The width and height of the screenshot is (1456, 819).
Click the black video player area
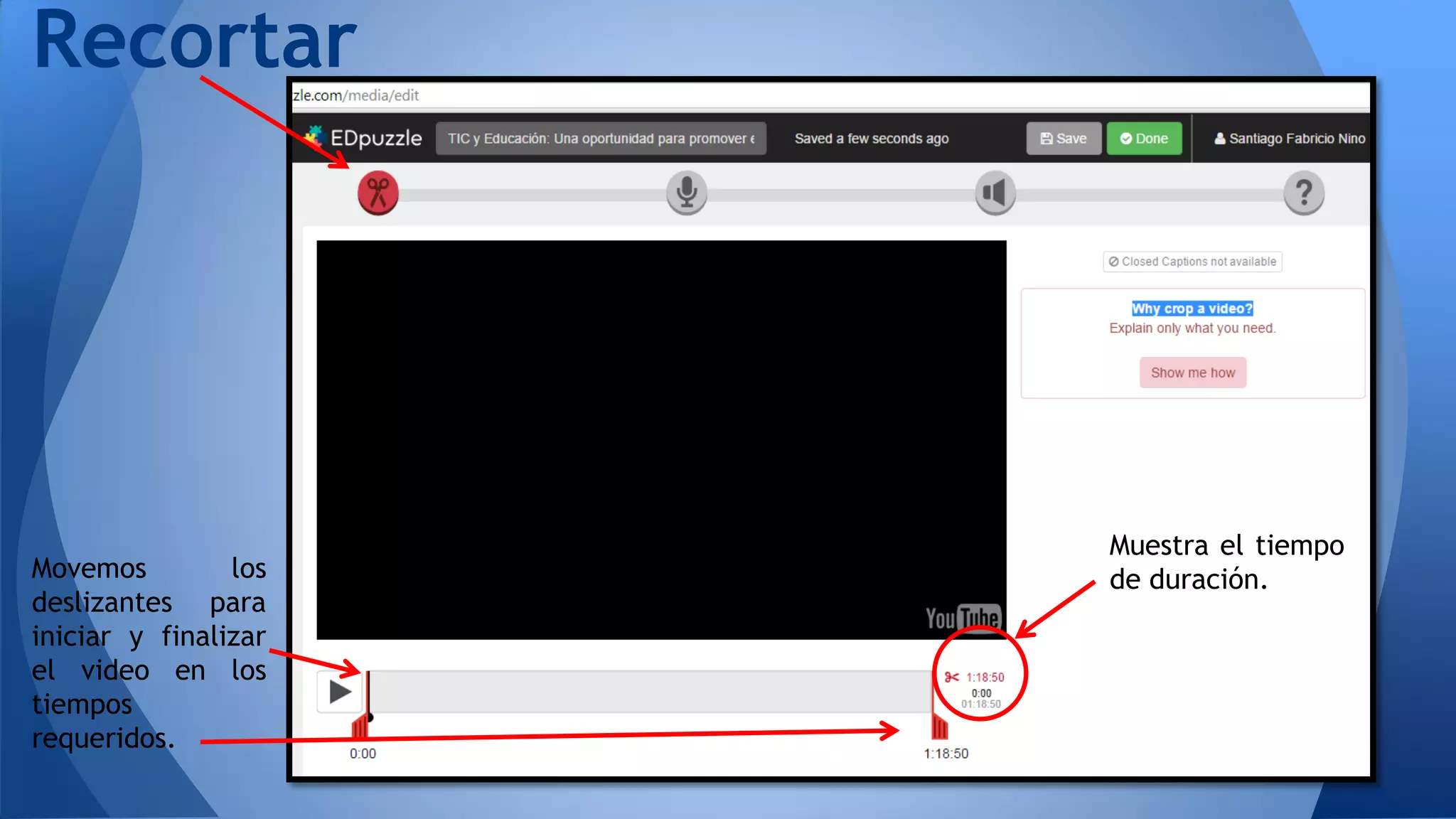point(661,439)
